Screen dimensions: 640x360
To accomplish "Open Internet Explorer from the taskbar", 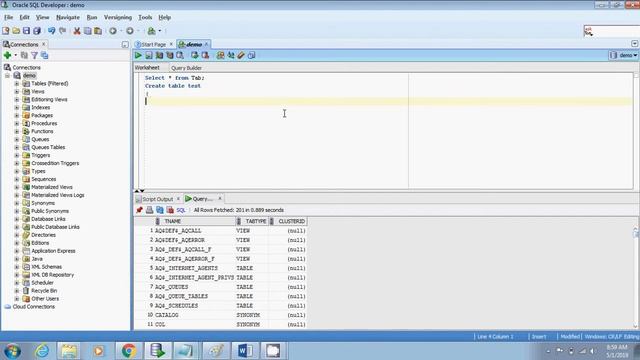I will [x=42, y=351].
